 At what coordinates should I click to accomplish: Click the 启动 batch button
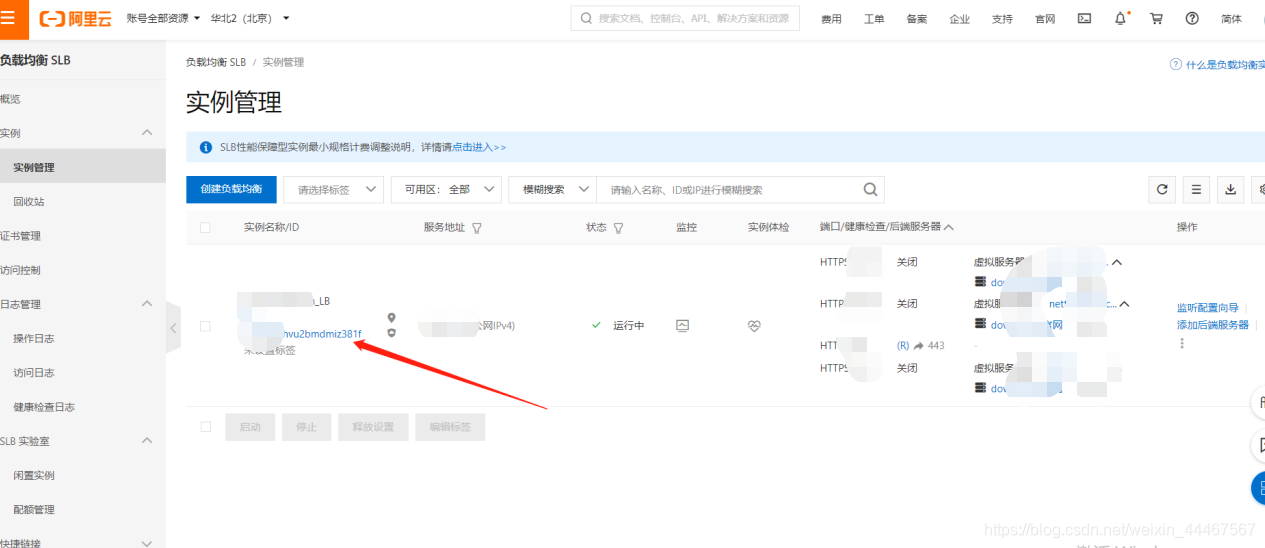250,427
